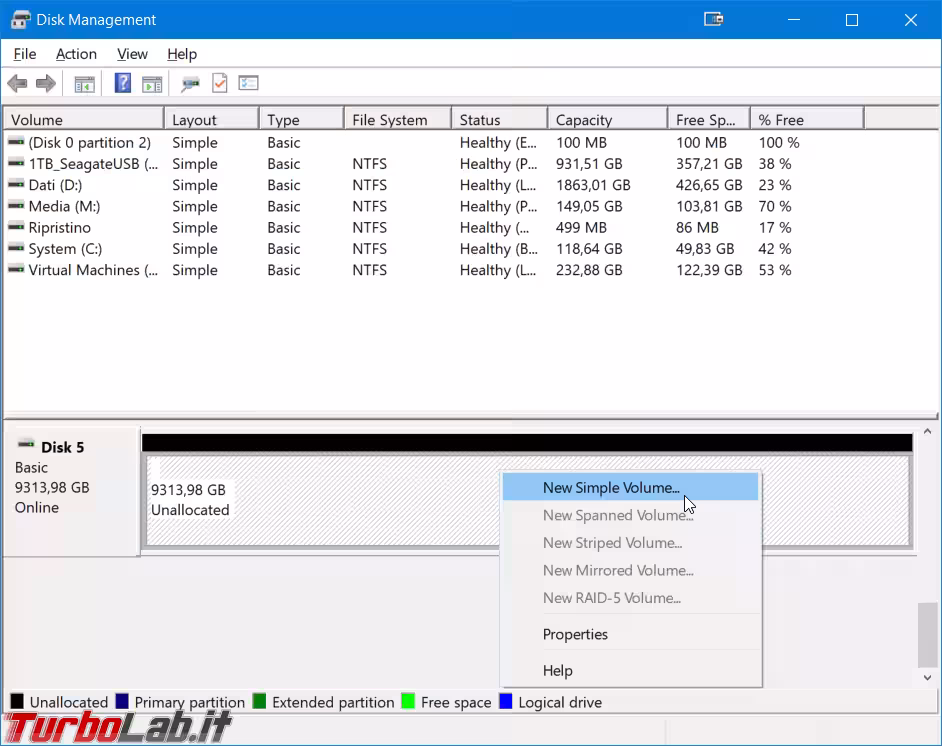Click Help at bottom of context menu
Screen dimensions: 942x746
558,670
